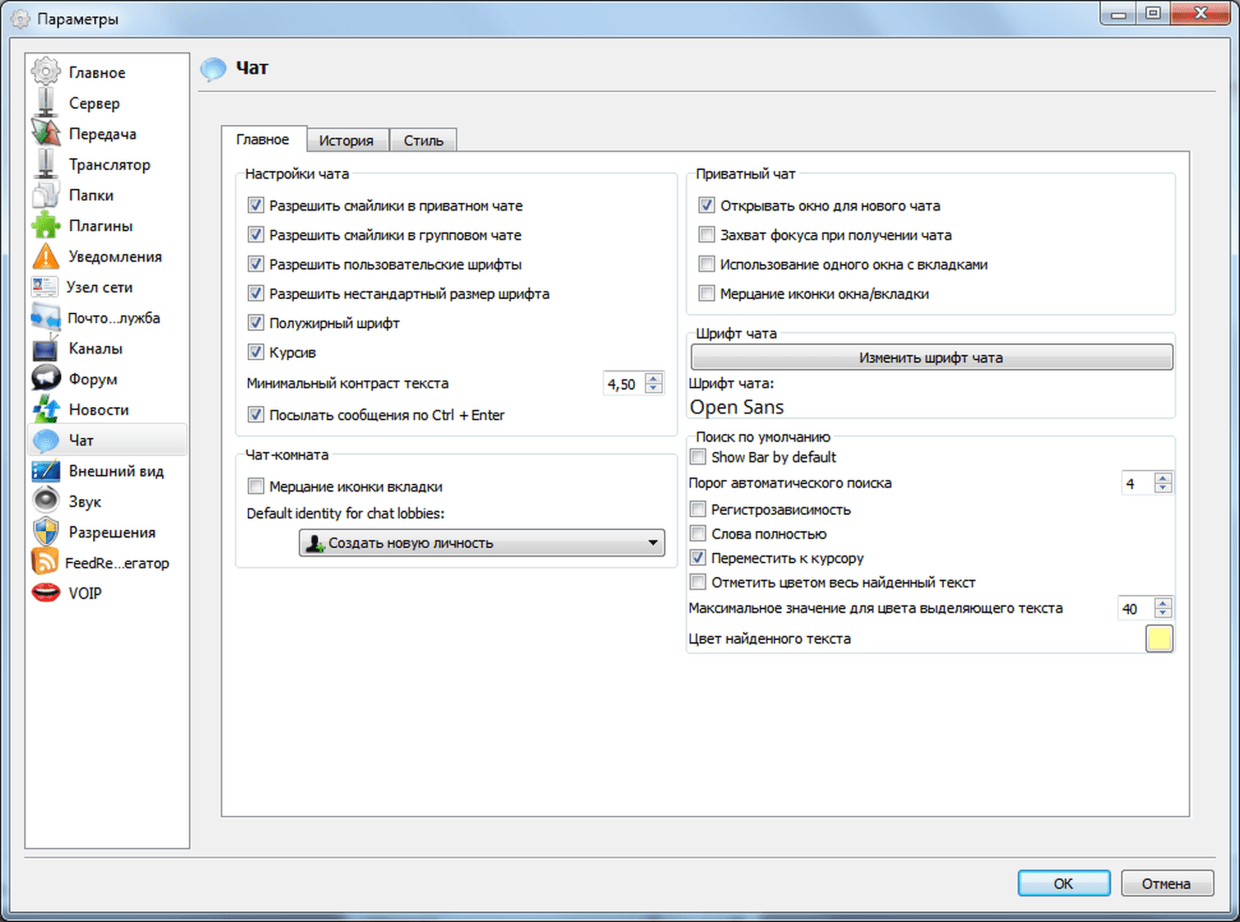Increase Минимальный контраст текста with up arrow
1240x922 pixels.
654,378
